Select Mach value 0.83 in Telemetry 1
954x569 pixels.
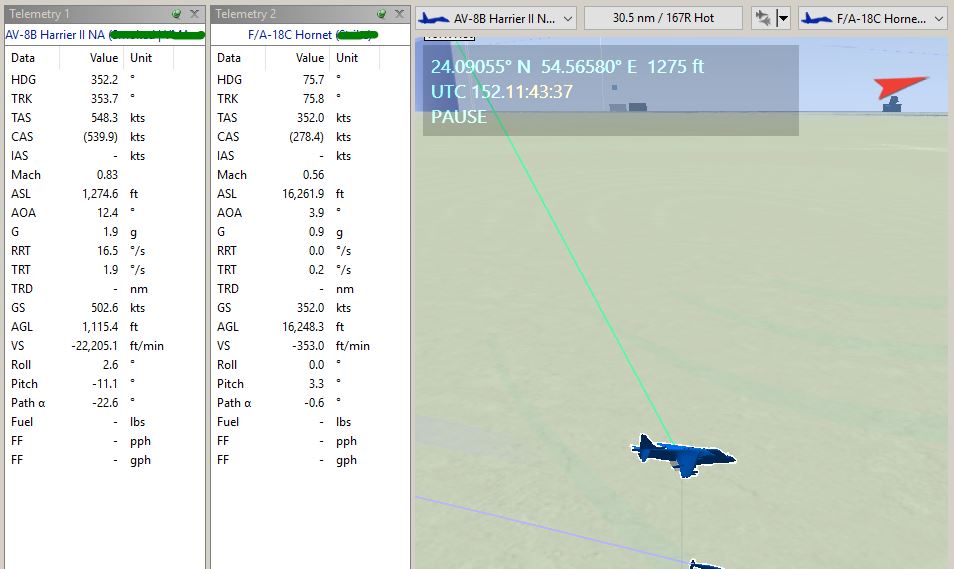pyautogui.click(x=107, y=175)
